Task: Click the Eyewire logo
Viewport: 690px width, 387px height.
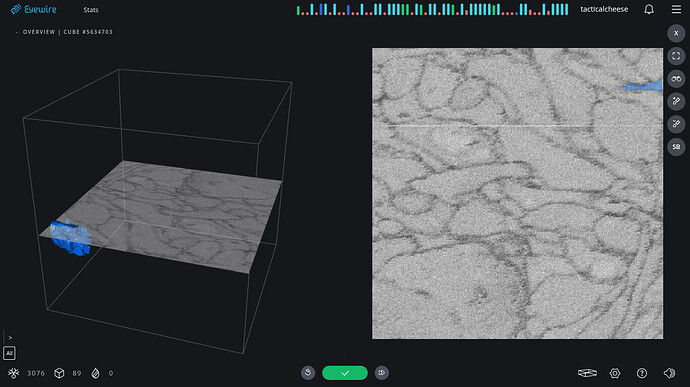Action: (34, 9)
